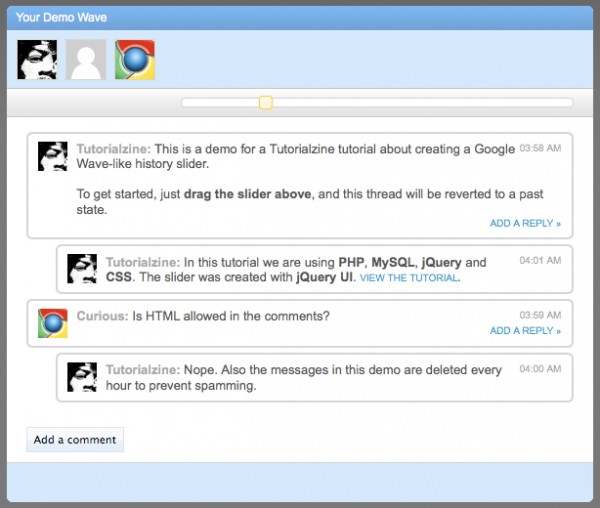This screenshot has width=600, height=508.
Task: Click the Tutorialzine face avatar in the participants bar
Action: 37,60
